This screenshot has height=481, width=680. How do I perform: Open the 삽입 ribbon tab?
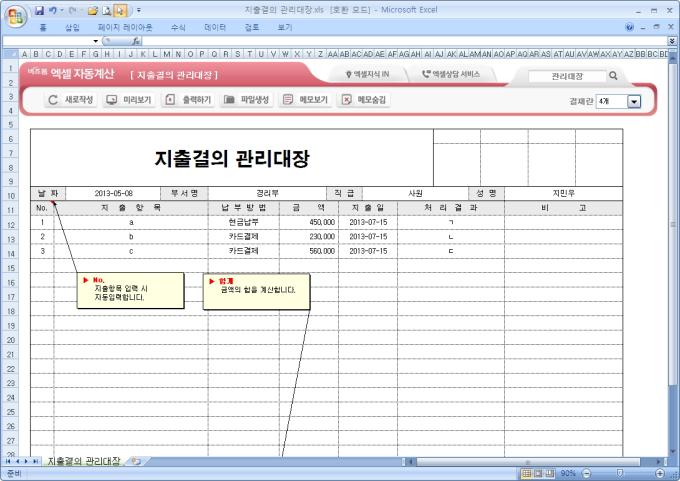click(72, 27)
